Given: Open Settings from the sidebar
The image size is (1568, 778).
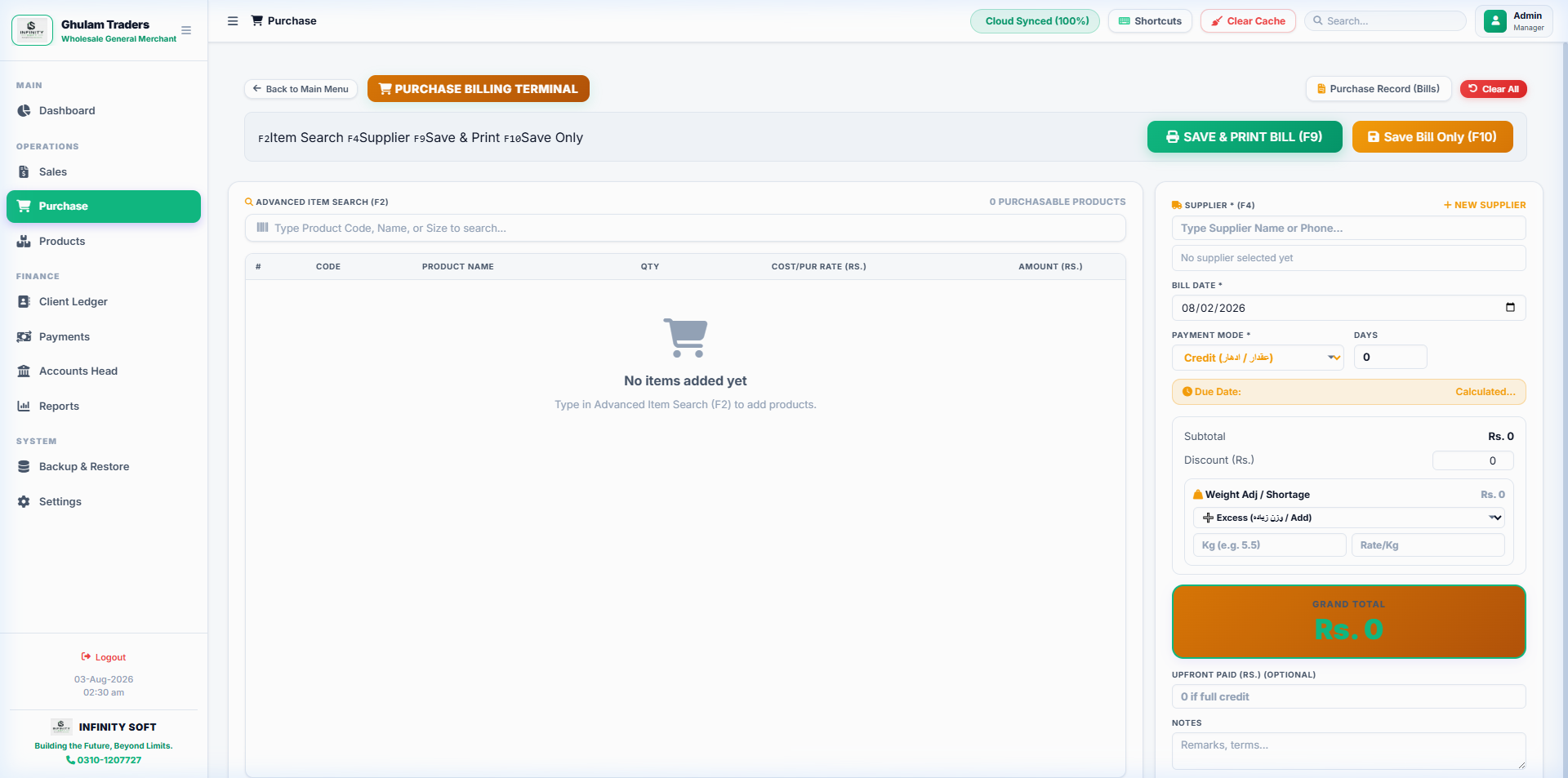Looking at the screenshot, I should [x=104, y=502].
